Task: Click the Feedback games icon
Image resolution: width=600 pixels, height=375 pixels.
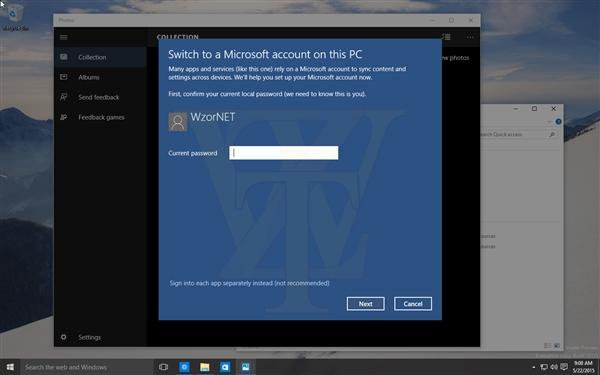Action: point(64,117)
